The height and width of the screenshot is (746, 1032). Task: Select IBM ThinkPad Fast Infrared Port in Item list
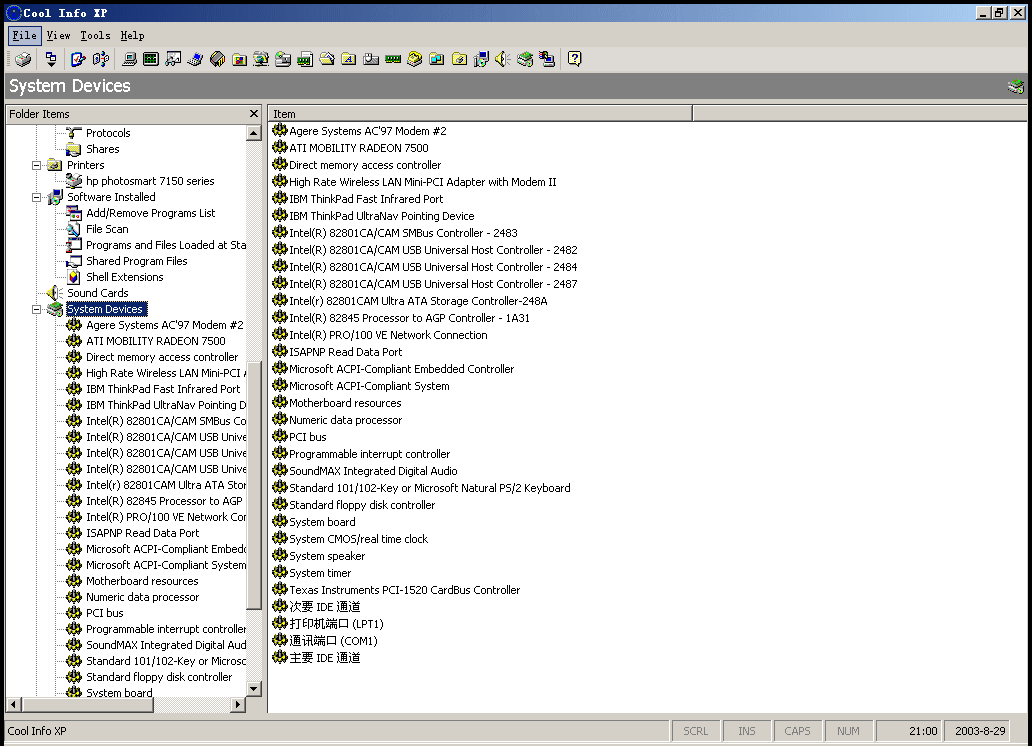[x=366, y=199]
